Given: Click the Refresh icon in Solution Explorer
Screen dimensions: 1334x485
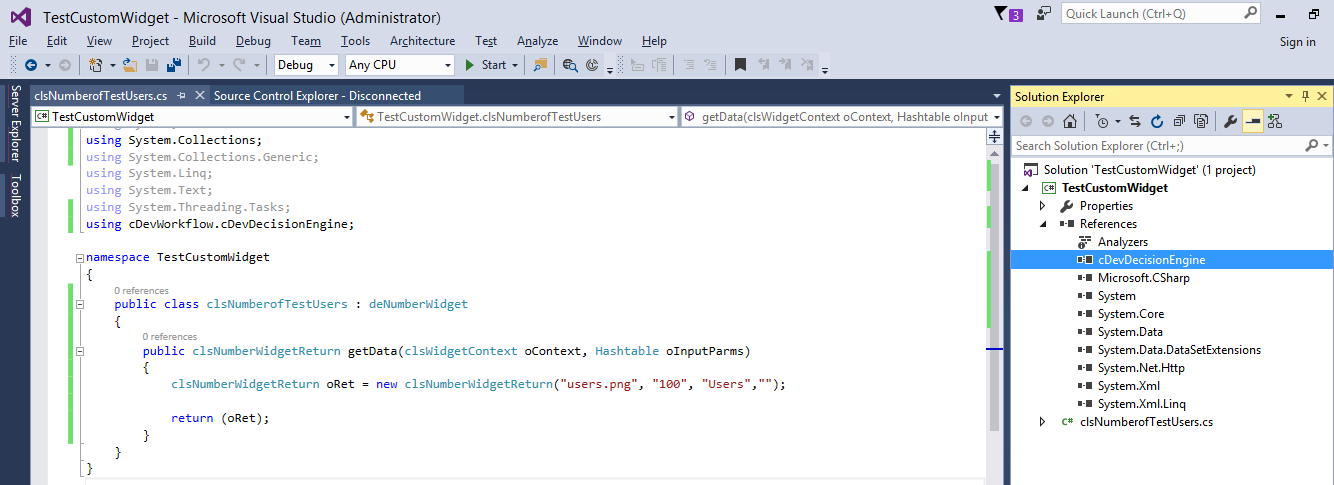Looking at the screenshot, I should 1157,121.
